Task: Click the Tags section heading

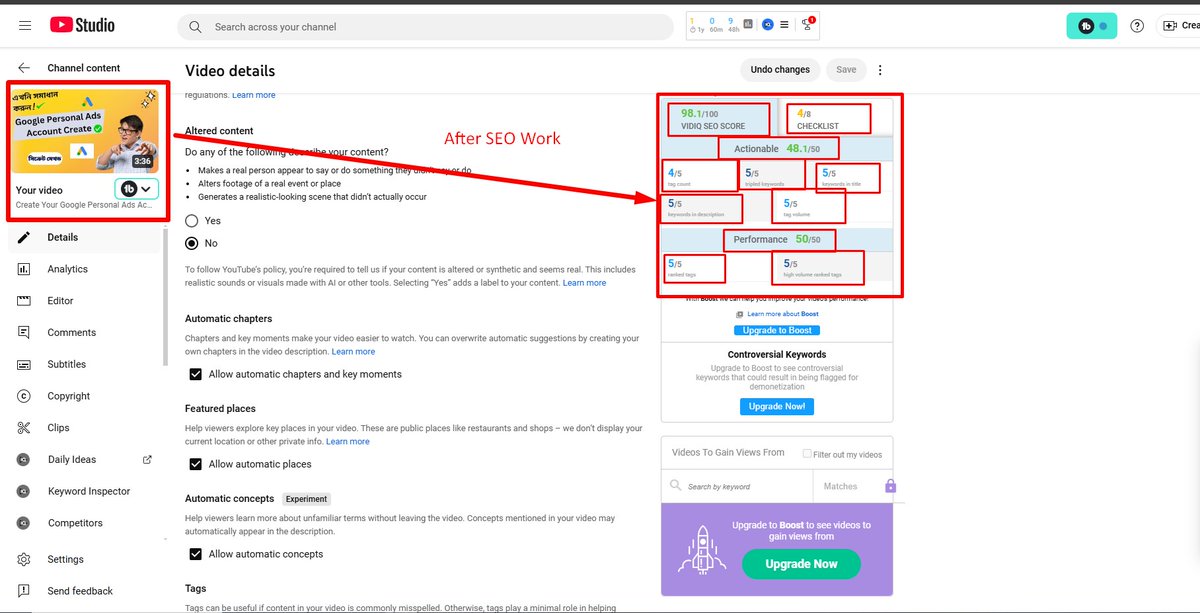Action: click(x=197, y=589)
